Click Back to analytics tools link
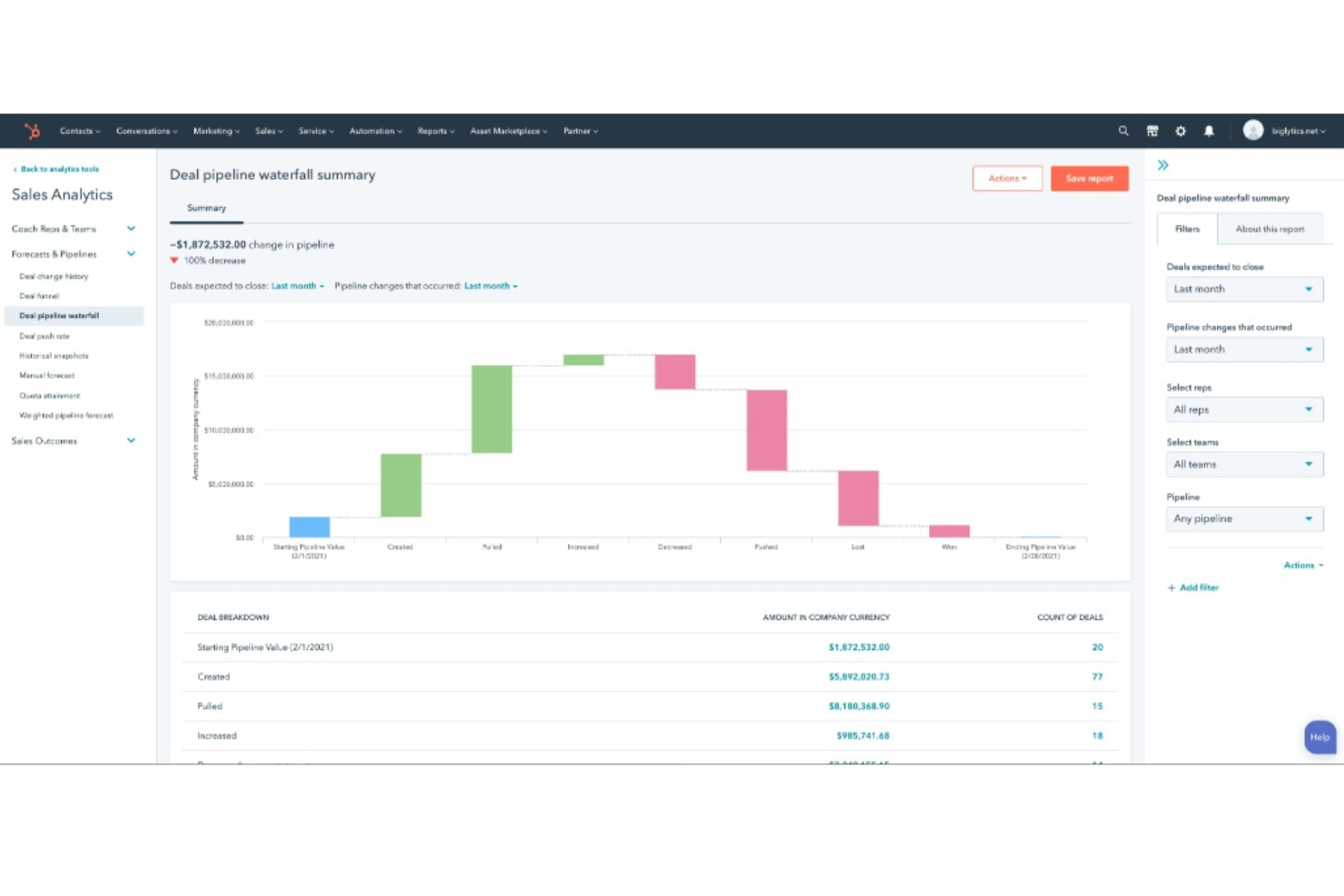 pyautogui.click(x=55, y=169)
